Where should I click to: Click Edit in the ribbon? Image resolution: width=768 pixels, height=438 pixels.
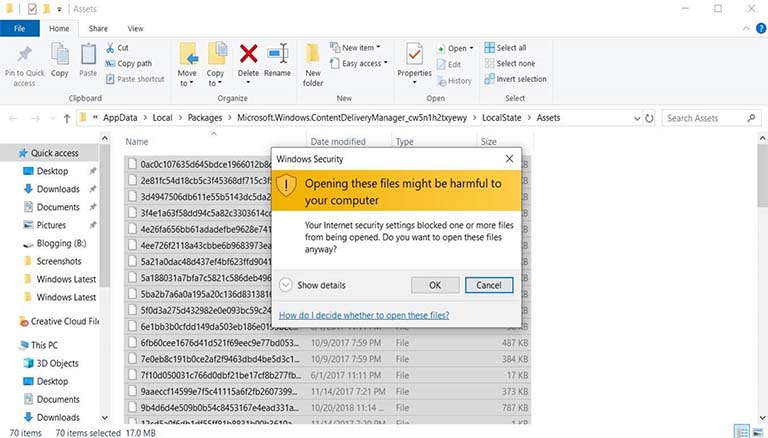tap(449, 65)
